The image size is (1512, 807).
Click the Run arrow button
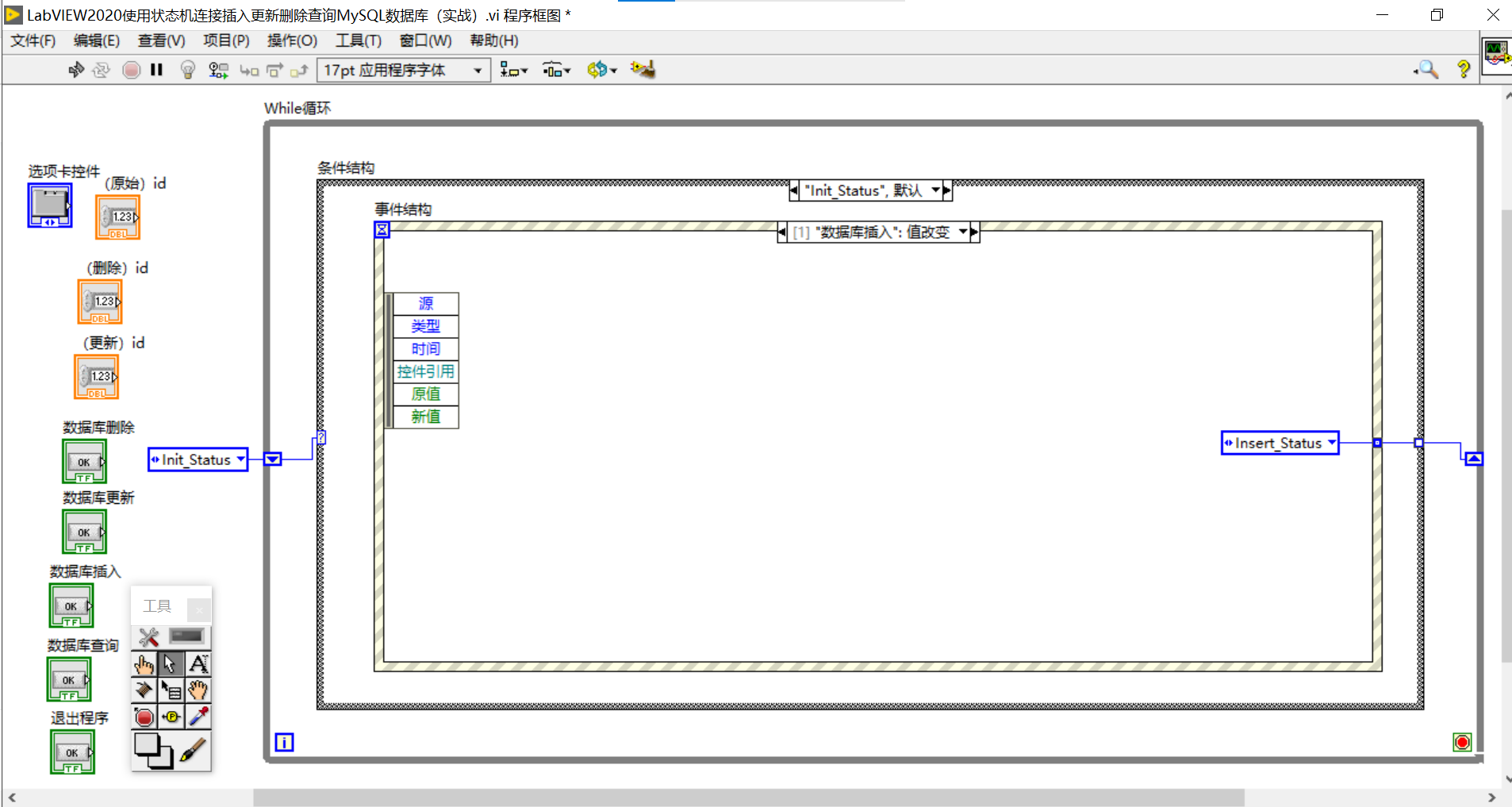tap(75, 70)
